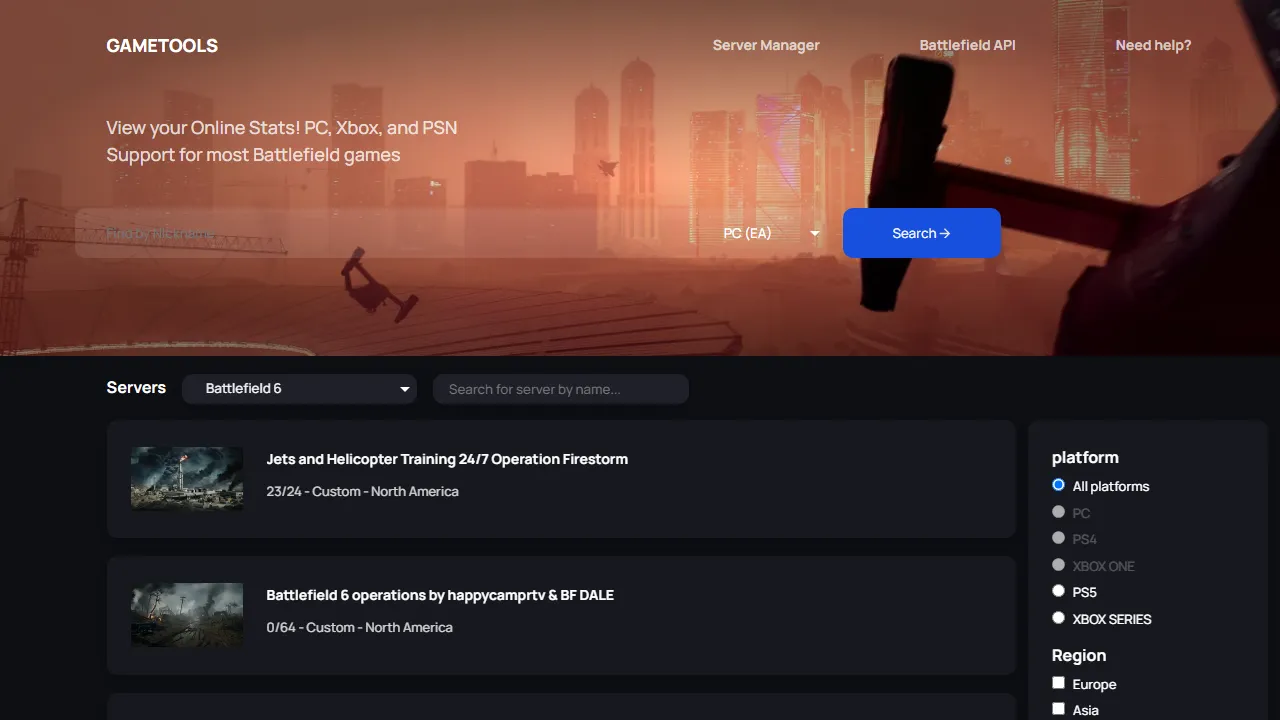Select the XBOX SERIES platform filter
1280x720 pixels.
pos(1058,617)
